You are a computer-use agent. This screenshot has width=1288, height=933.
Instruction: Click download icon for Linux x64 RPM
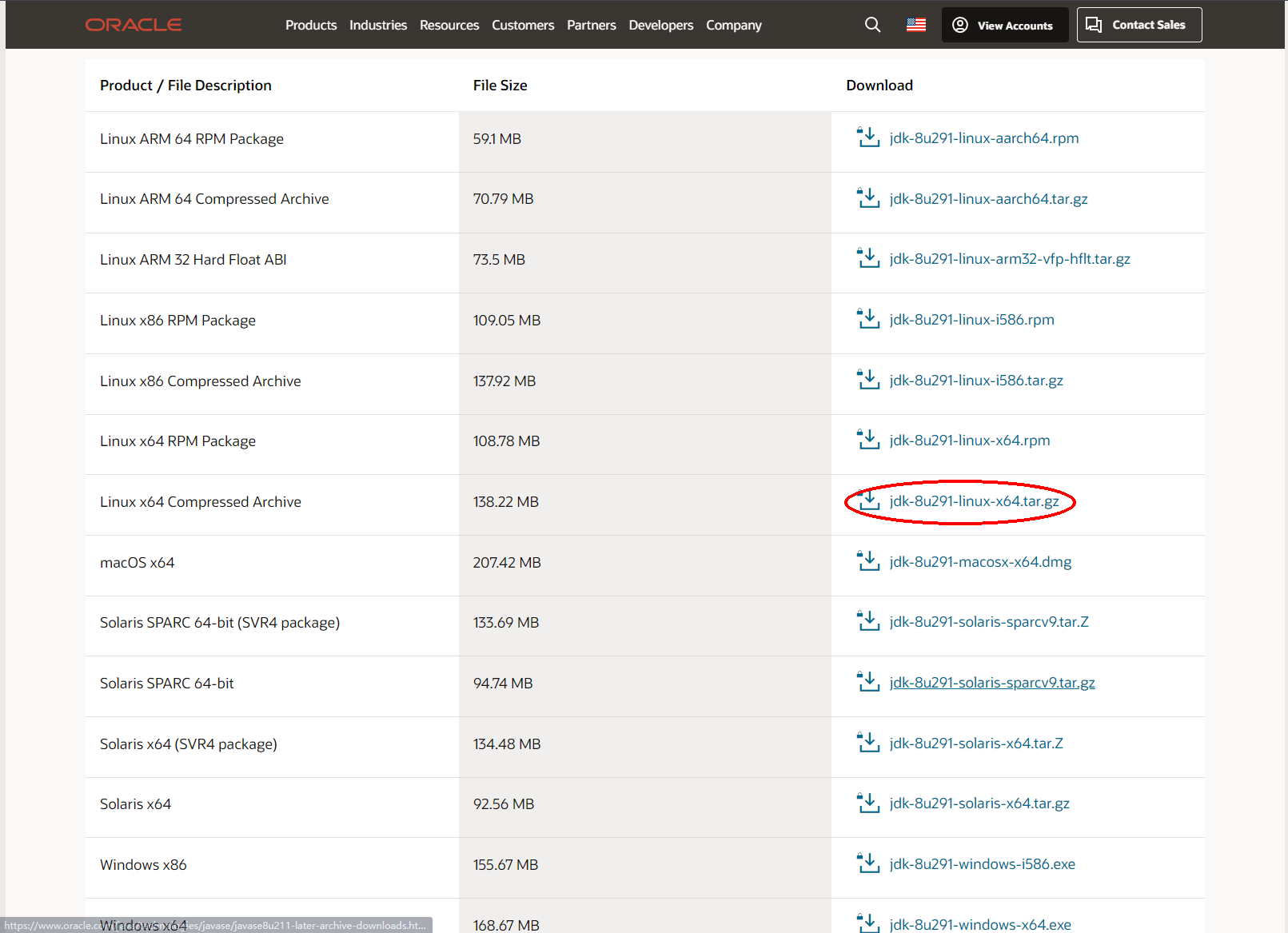coord(868,440)
